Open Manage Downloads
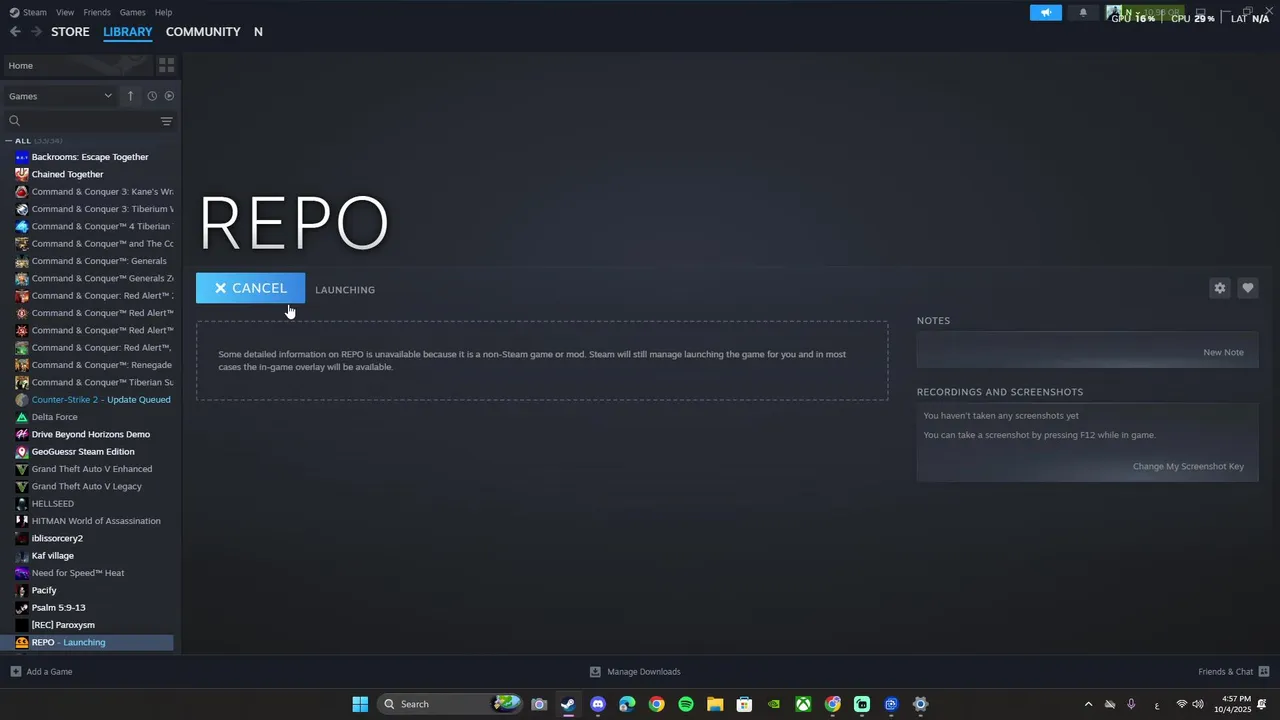Image resolution: width=1280 pixels, height=720 pixels. [635, 672]
